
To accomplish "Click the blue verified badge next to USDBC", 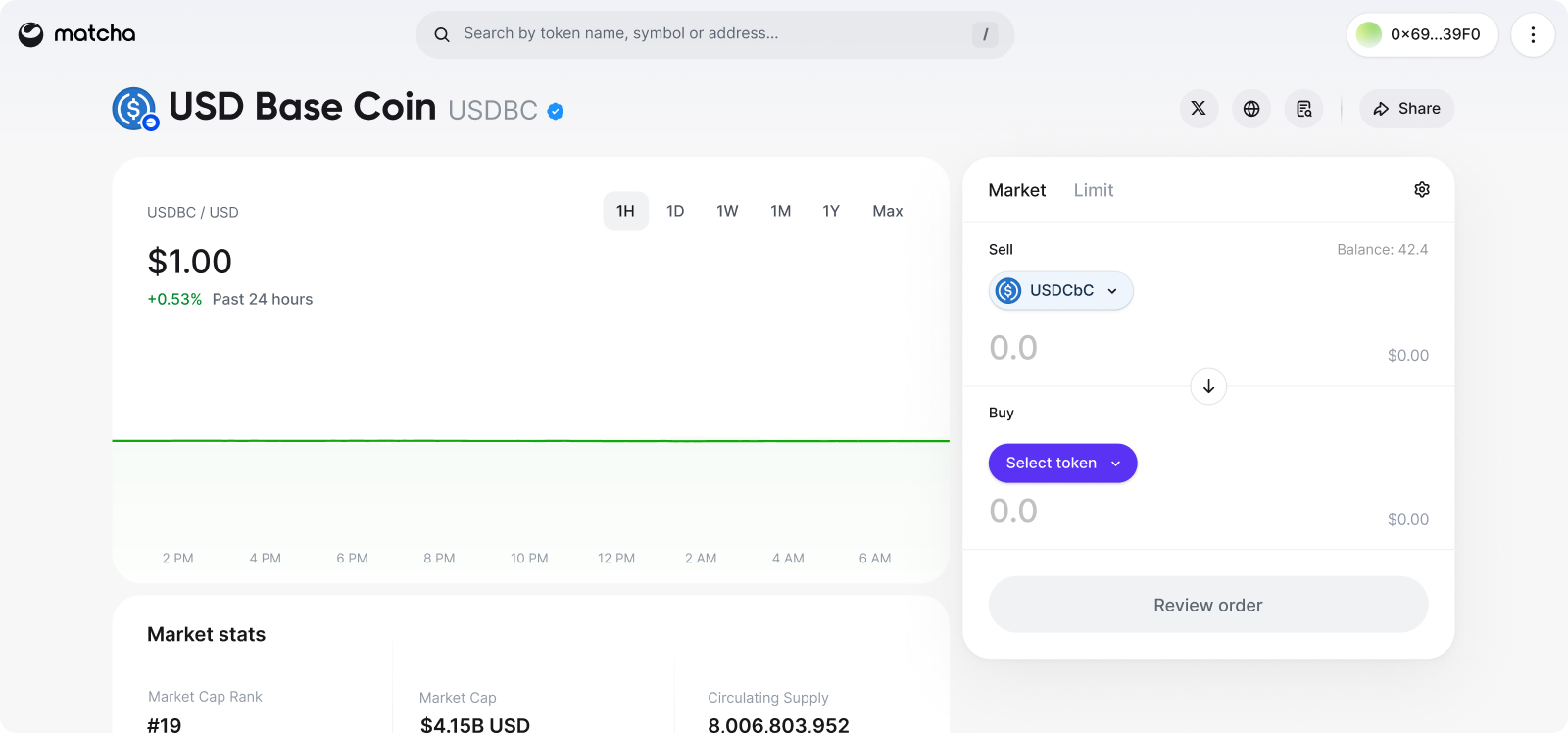I will coord(555,111).
